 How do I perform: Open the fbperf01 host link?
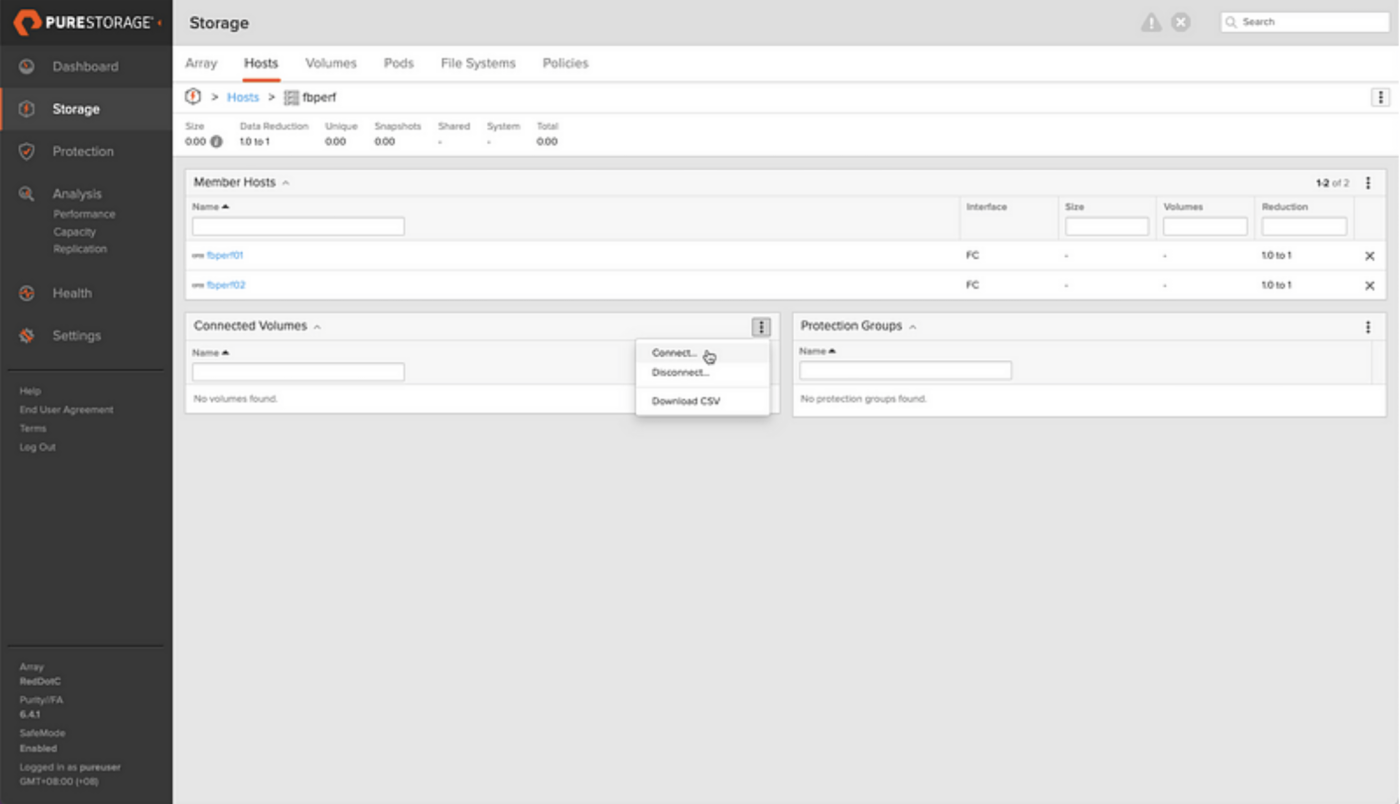[x=225, y=255]
